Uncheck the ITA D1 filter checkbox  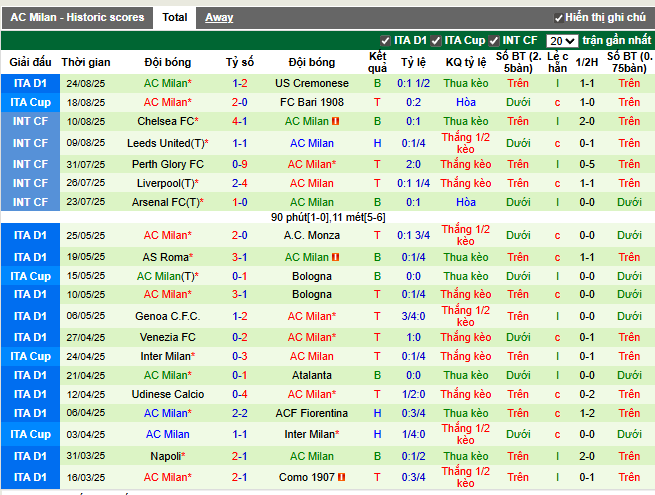[x=385, y=41]
